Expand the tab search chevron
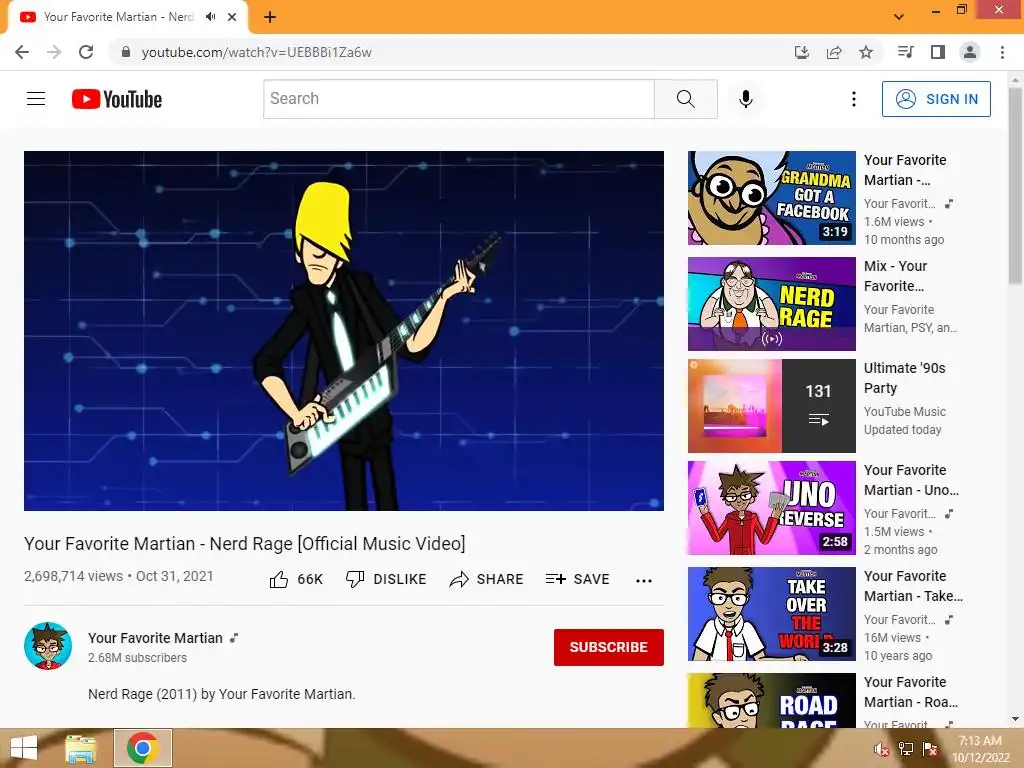 pos(899,16)
